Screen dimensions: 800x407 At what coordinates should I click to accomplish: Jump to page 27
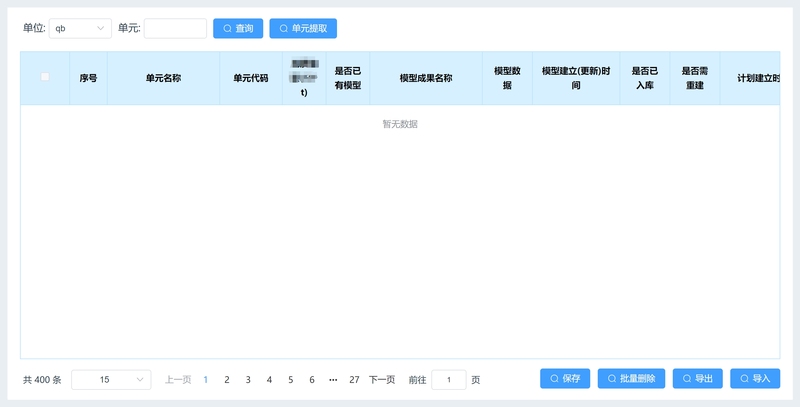(x=354, y=380)
